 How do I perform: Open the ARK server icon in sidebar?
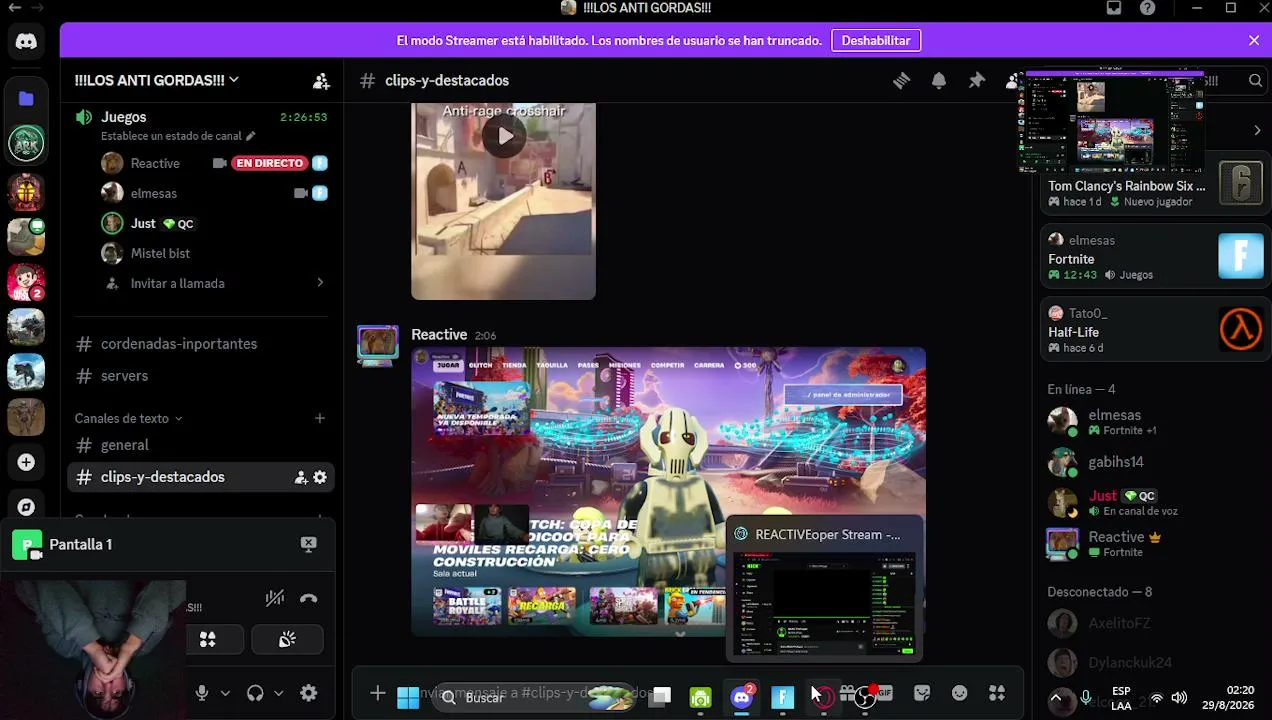coord(26,143)
